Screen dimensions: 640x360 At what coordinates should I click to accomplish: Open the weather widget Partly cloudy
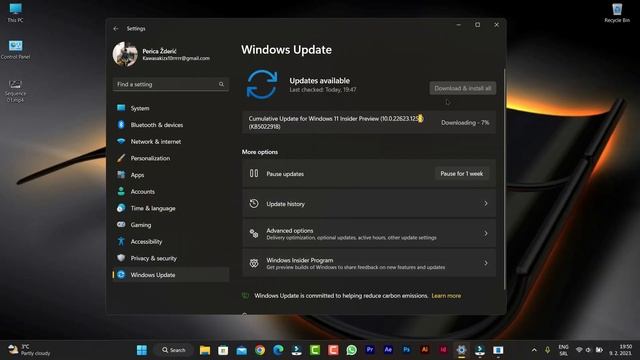(29, 350)
